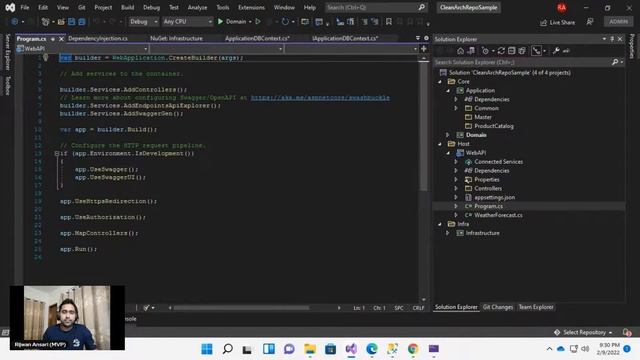Switch to IApplicationDBContext.cs tab
The width and height of the screenshot is (640, 360).
point(345,38)
